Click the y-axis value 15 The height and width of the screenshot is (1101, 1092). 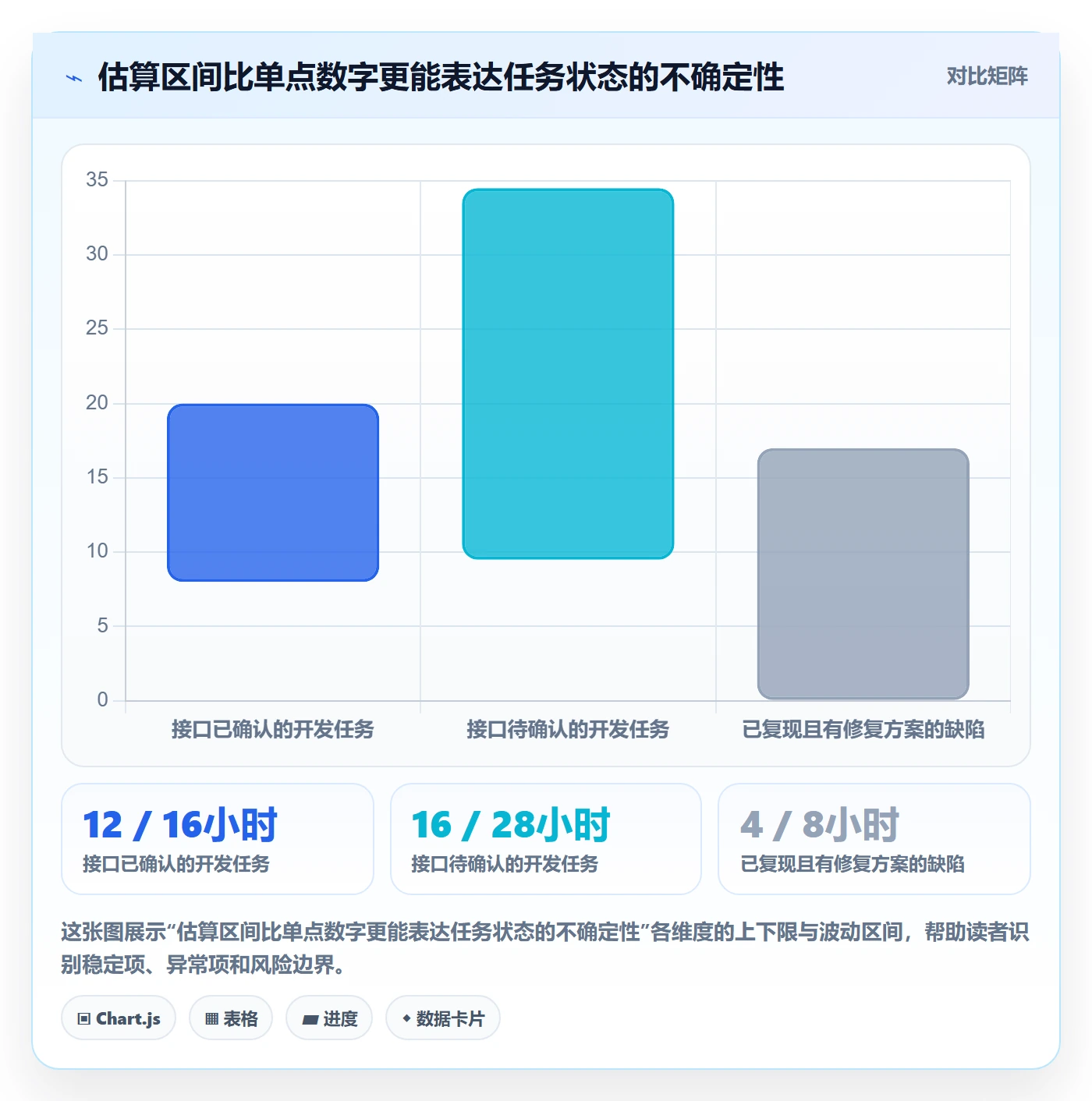[x=97, y=477]
